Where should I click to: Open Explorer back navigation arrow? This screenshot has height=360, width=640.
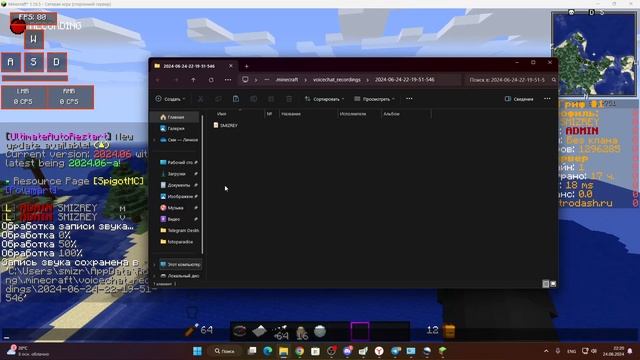[x=159, y=80]
